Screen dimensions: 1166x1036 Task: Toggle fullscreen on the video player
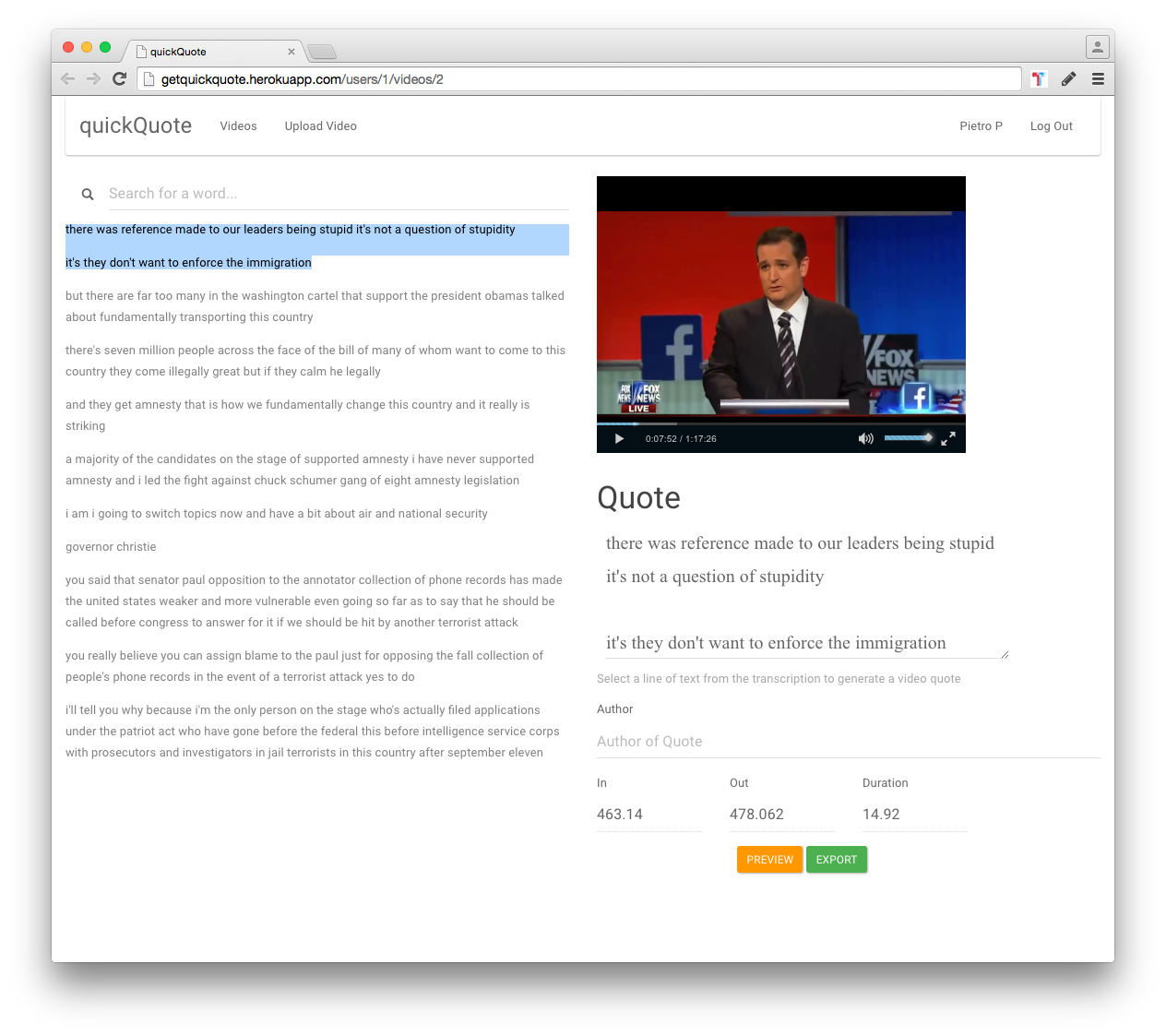pos(948,438)
